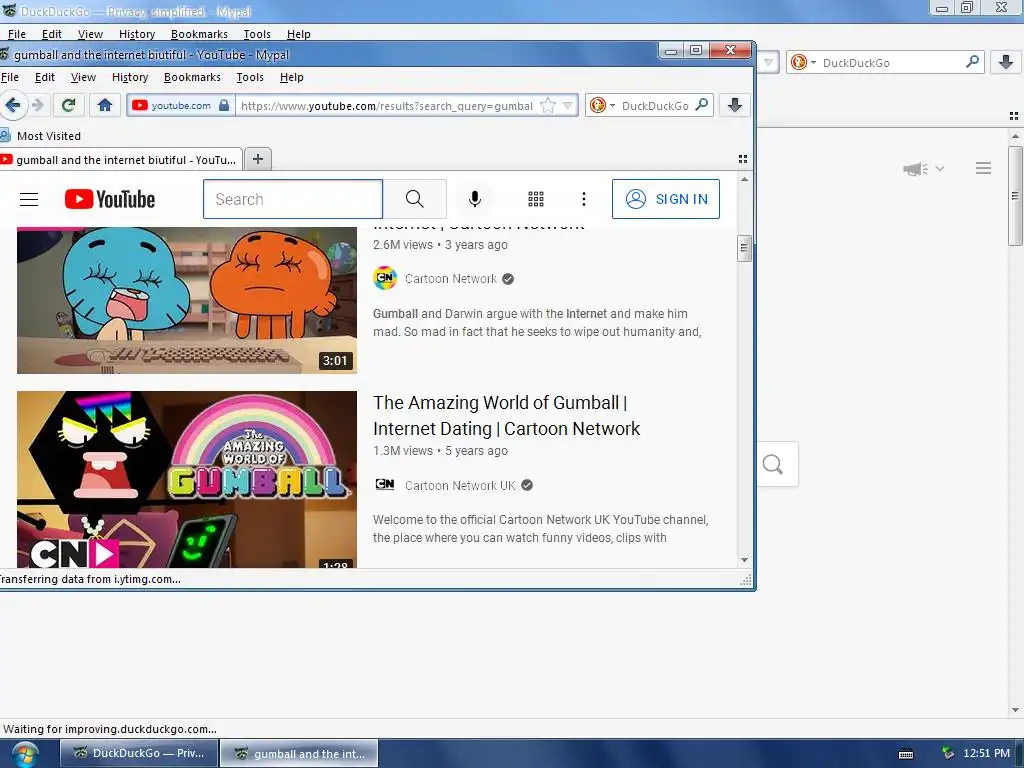Focus the YouTube Search field
The height and width of the screenshot is (768, 1024).
293,199
